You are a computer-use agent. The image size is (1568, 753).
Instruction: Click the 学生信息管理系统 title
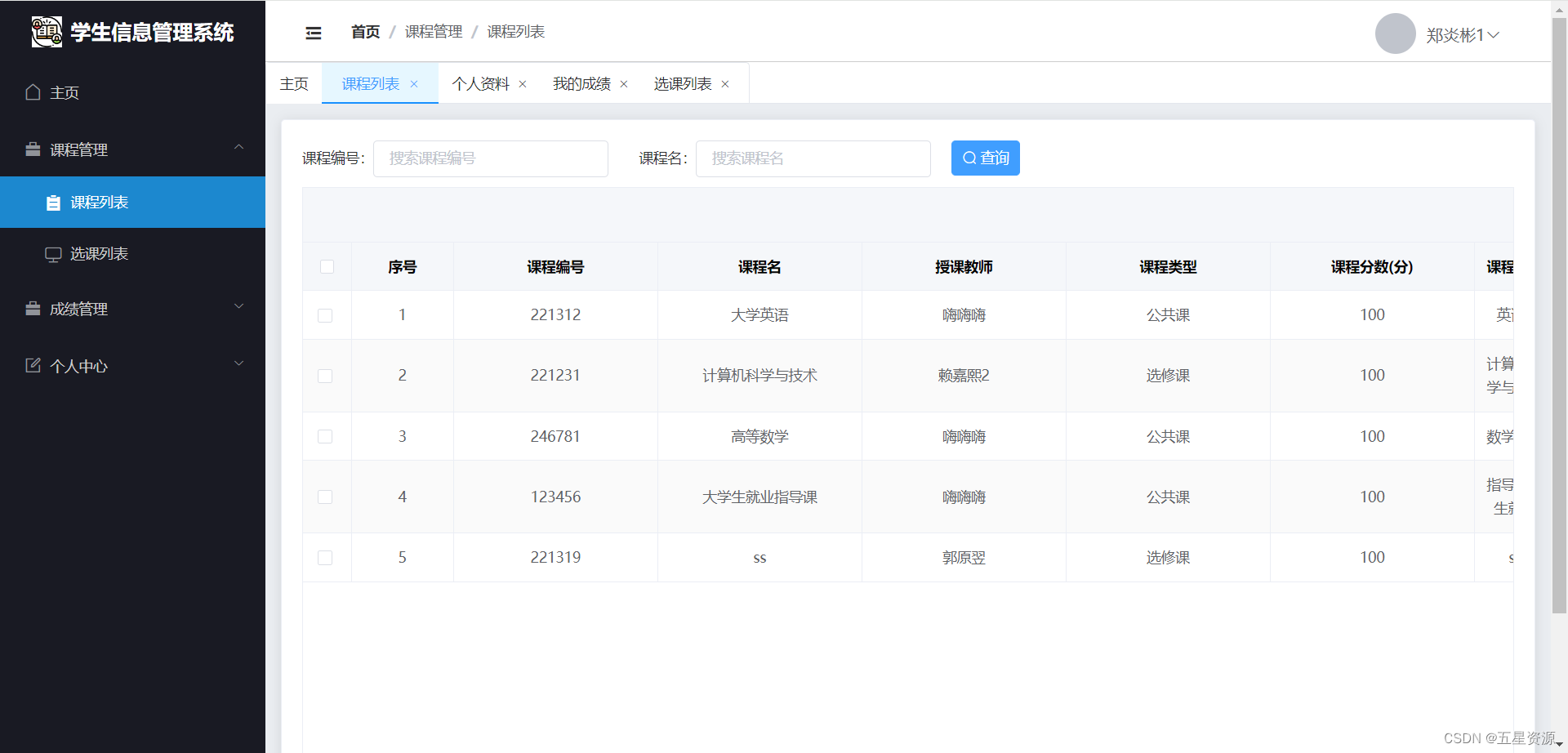tap(153, 33)
